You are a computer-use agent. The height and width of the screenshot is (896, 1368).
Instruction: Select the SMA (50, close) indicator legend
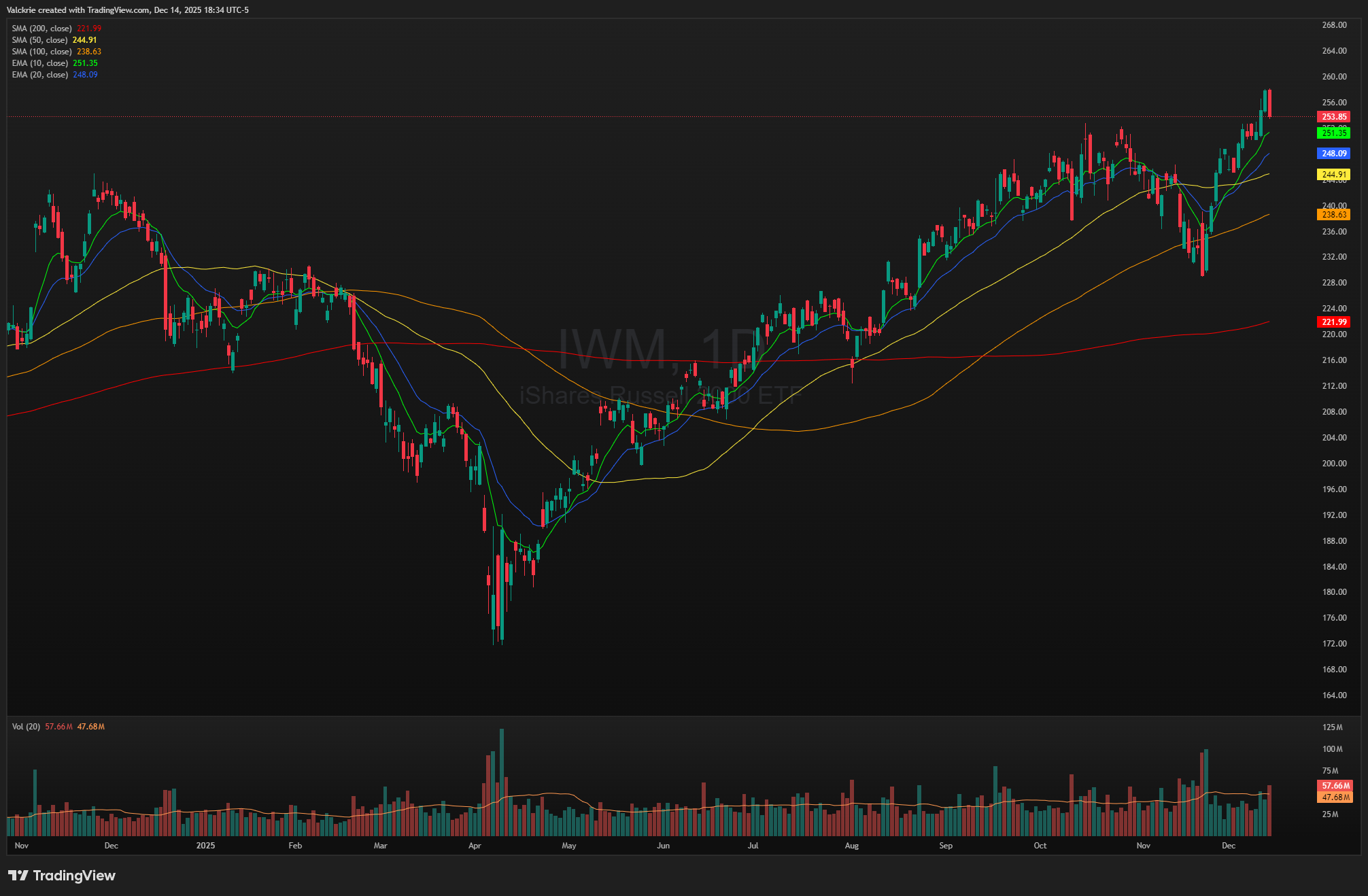click(x=39, y=40)
